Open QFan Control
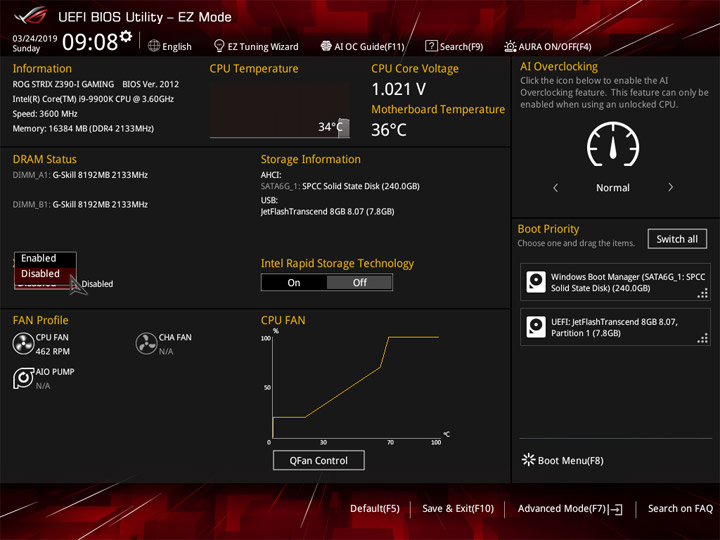Image resolution: width=720 pixels, height=540 pixels. [319, 460]
